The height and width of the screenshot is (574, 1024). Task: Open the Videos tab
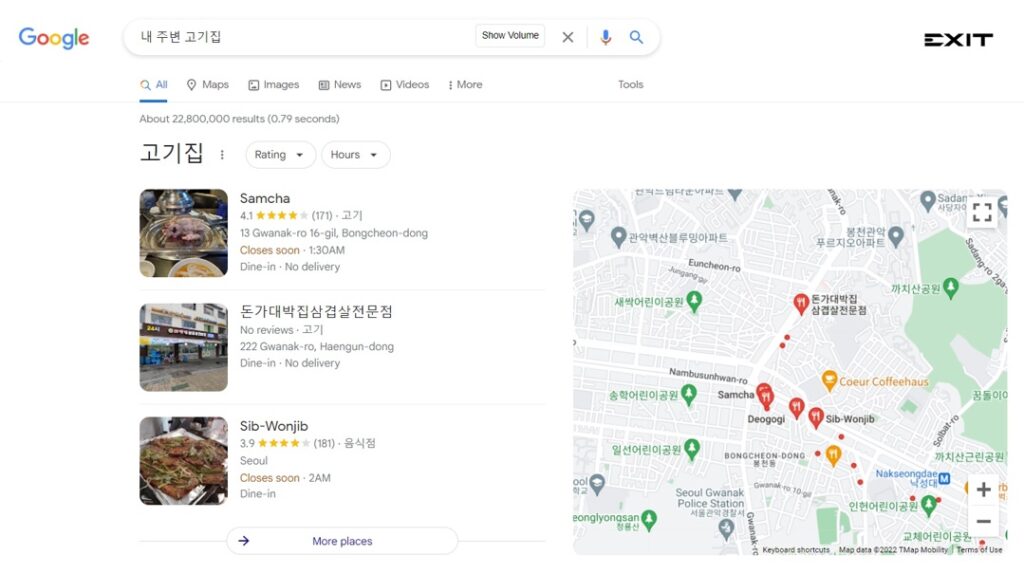tap(405, 85)
